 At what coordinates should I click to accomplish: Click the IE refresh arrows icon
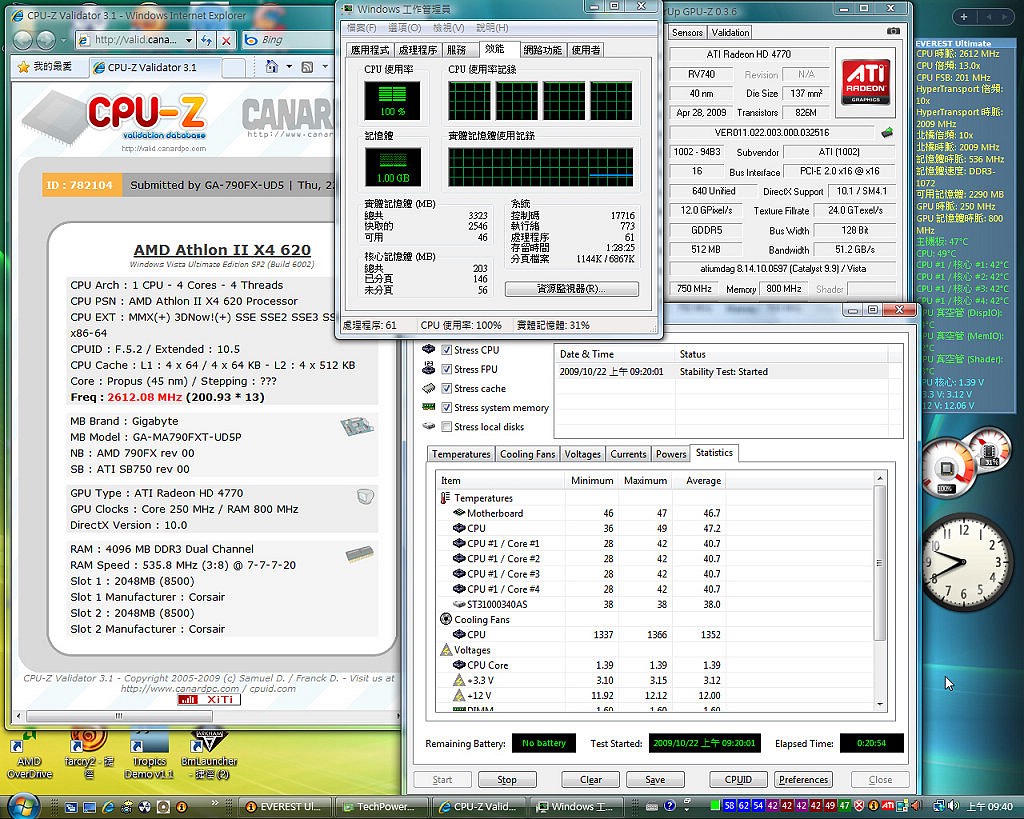pos(206,40)
